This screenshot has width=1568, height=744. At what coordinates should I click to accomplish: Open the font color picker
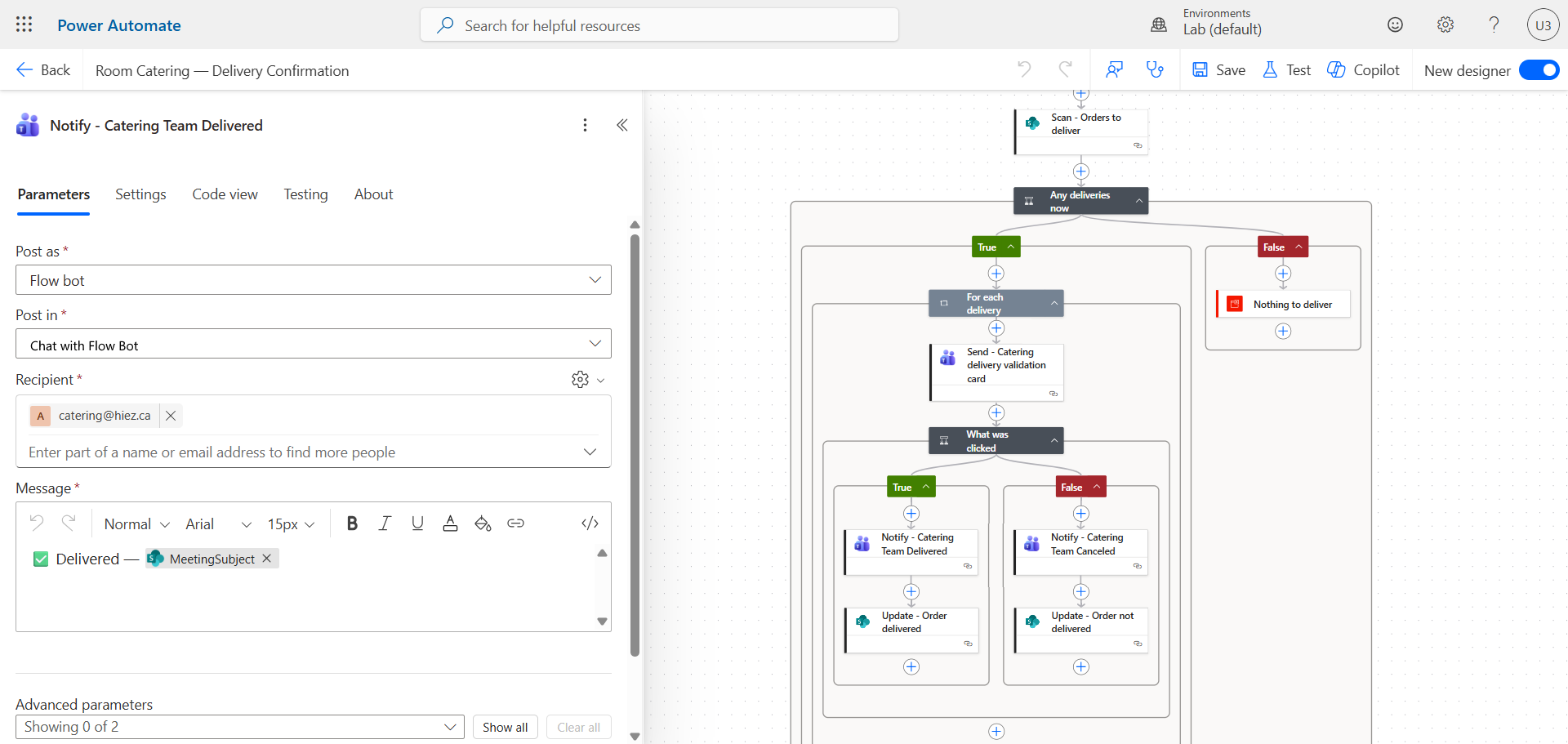pyautogui.click(x=450, y=523)
